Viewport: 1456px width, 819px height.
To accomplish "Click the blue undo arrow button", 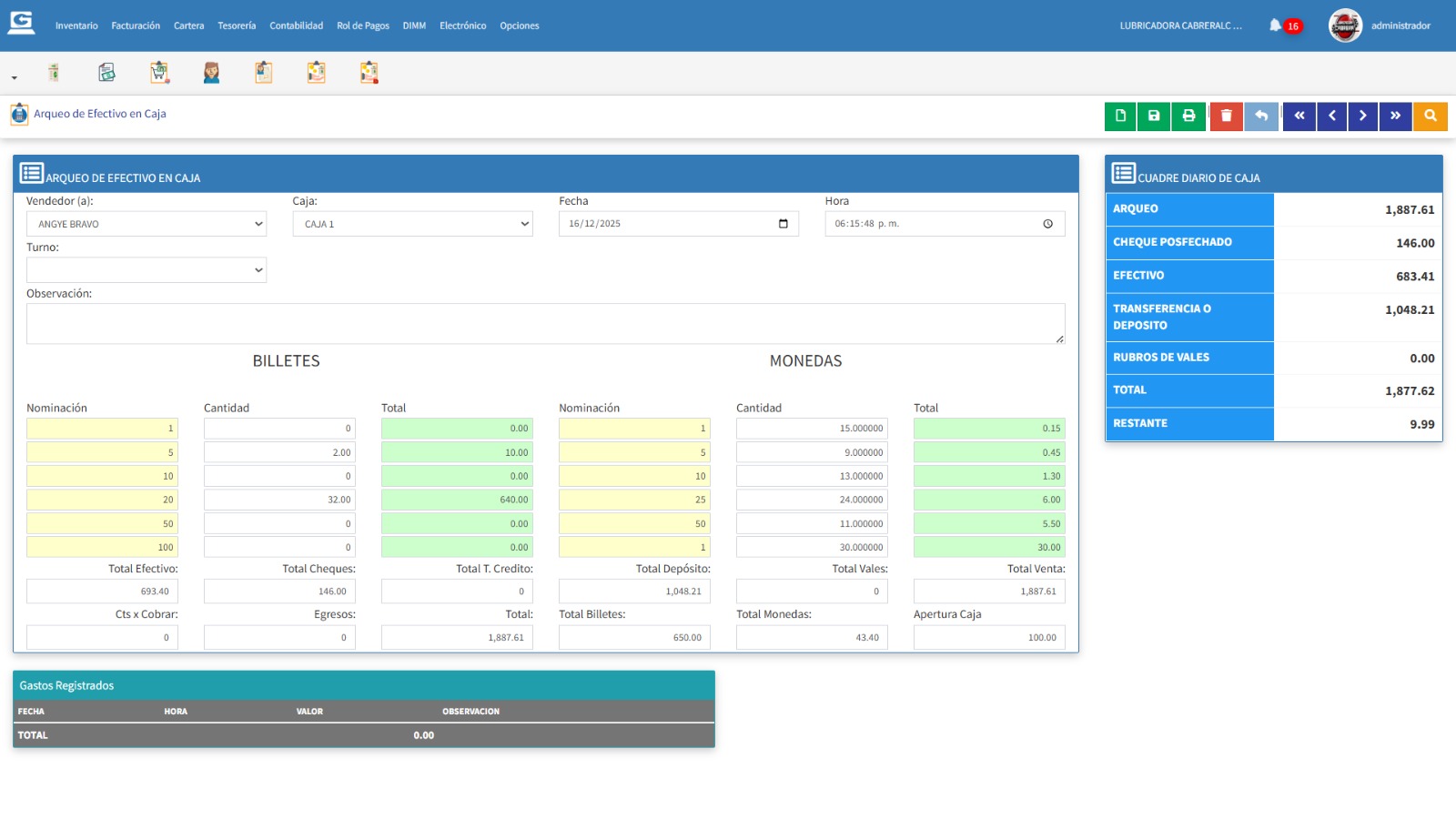I will tap(1261, 116).
